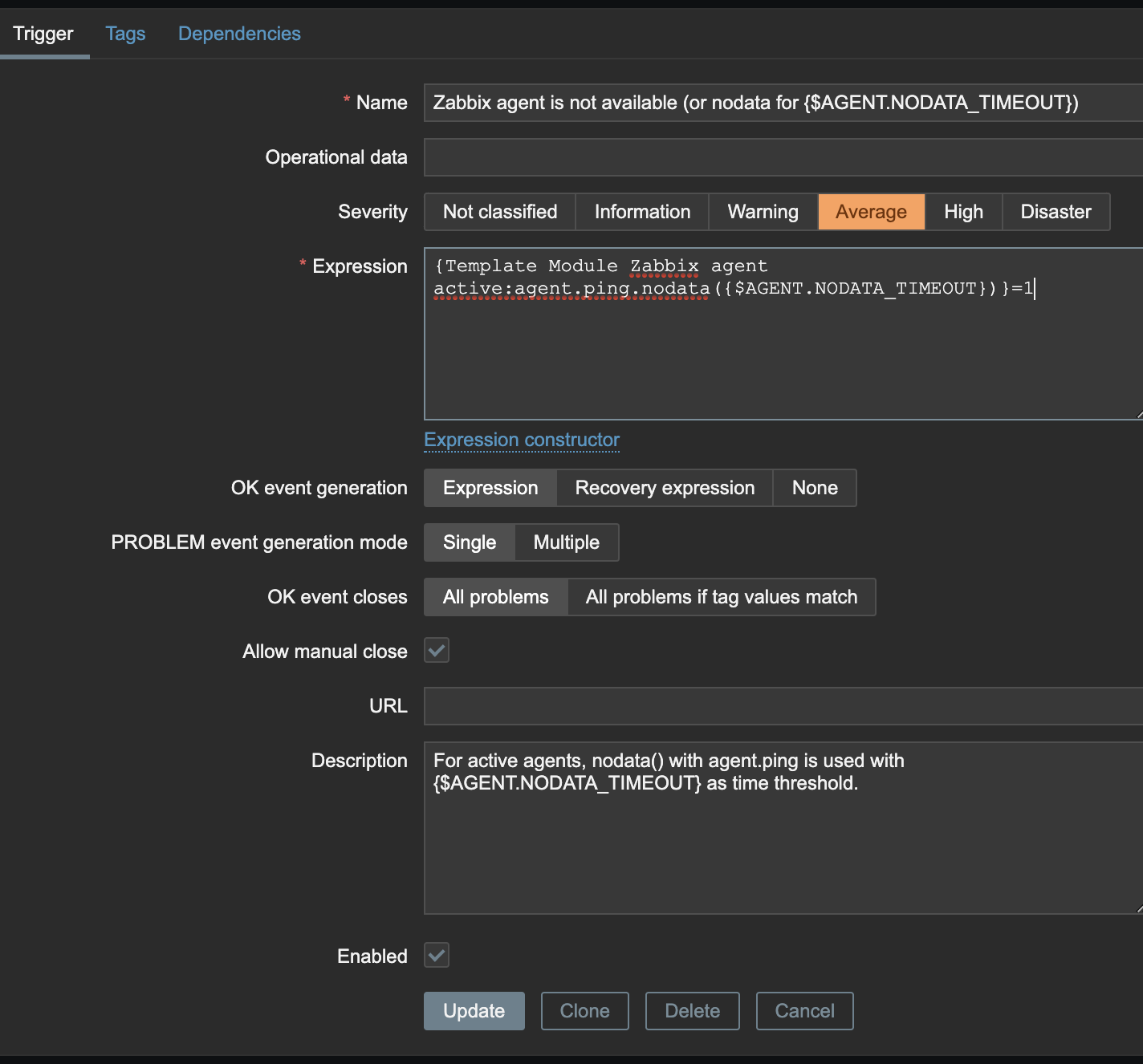Focus the URL input field

[783, 706]
